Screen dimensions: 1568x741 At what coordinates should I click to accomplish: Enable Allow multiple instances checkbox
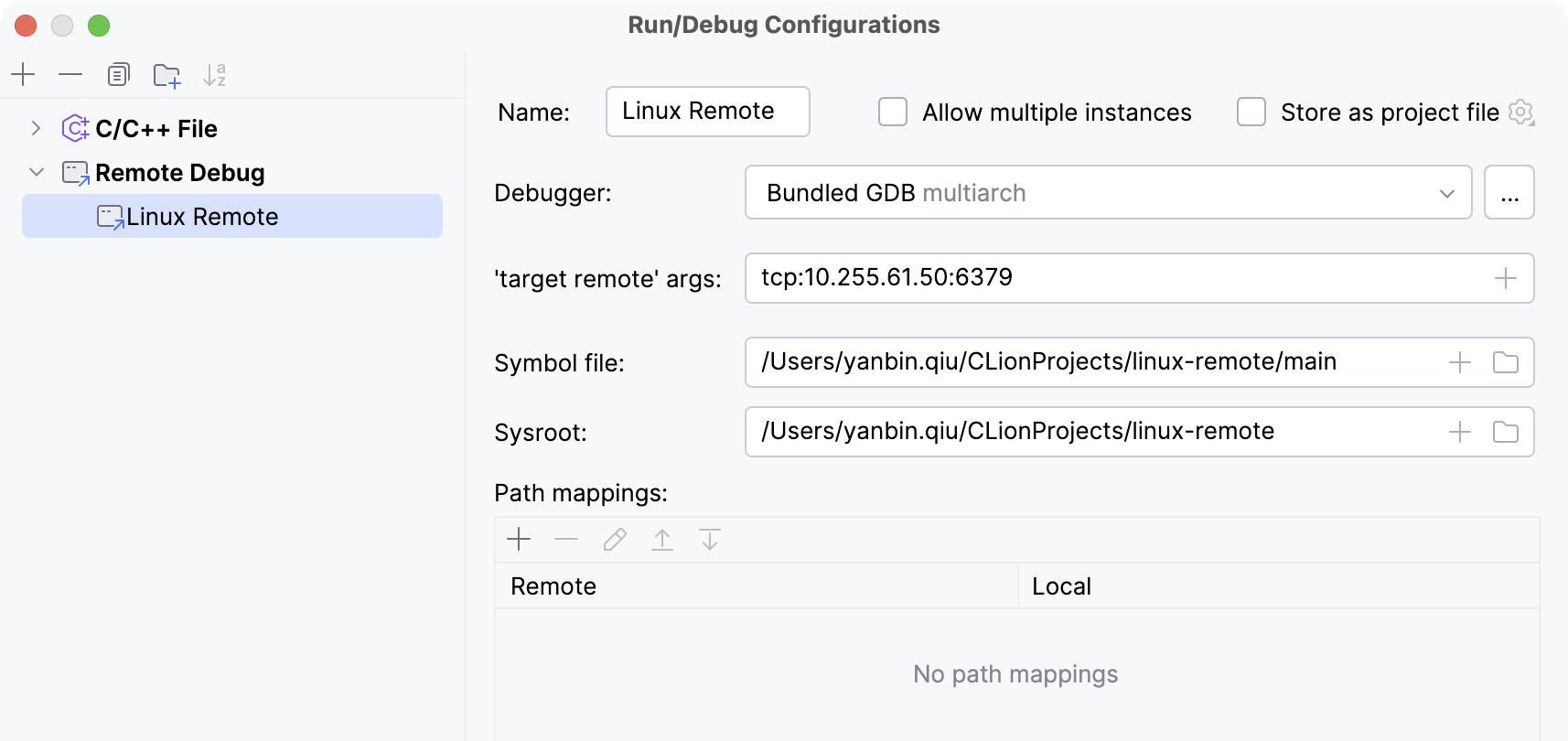pos(893,112)
